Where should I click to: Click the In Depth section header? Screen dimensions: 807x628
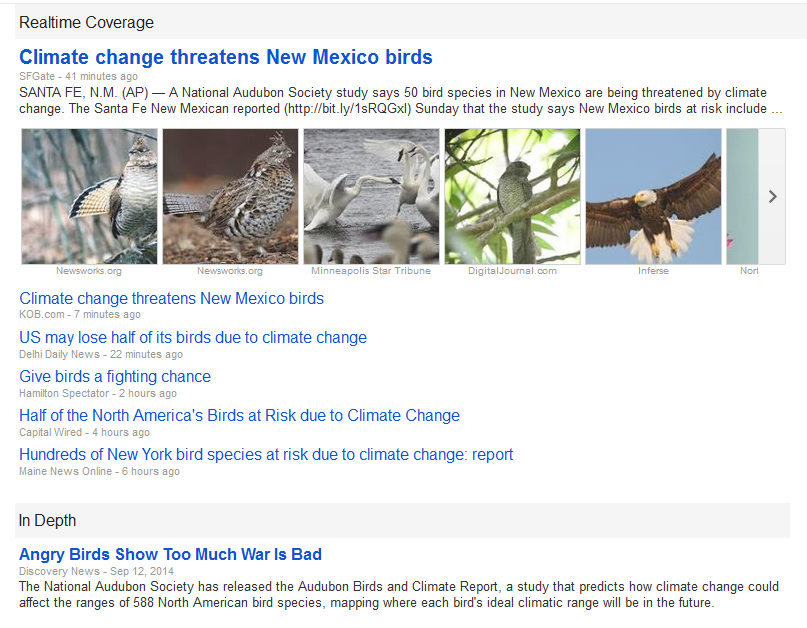coord(48,520)
